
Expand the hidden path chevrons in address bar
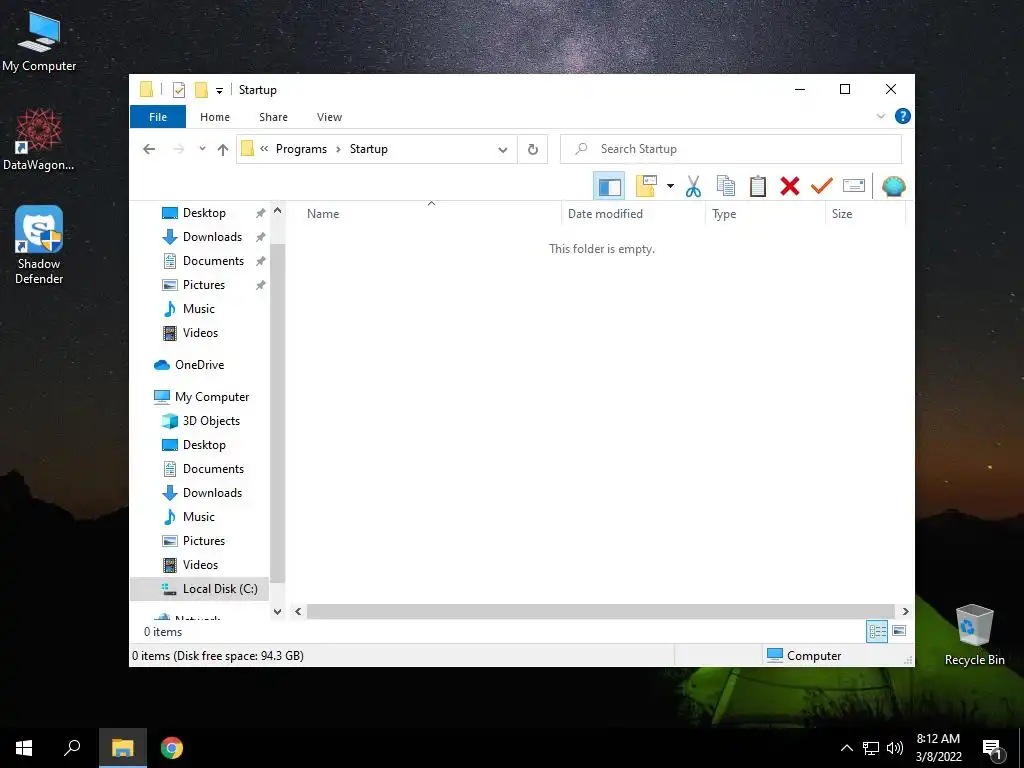coord(264,149)
